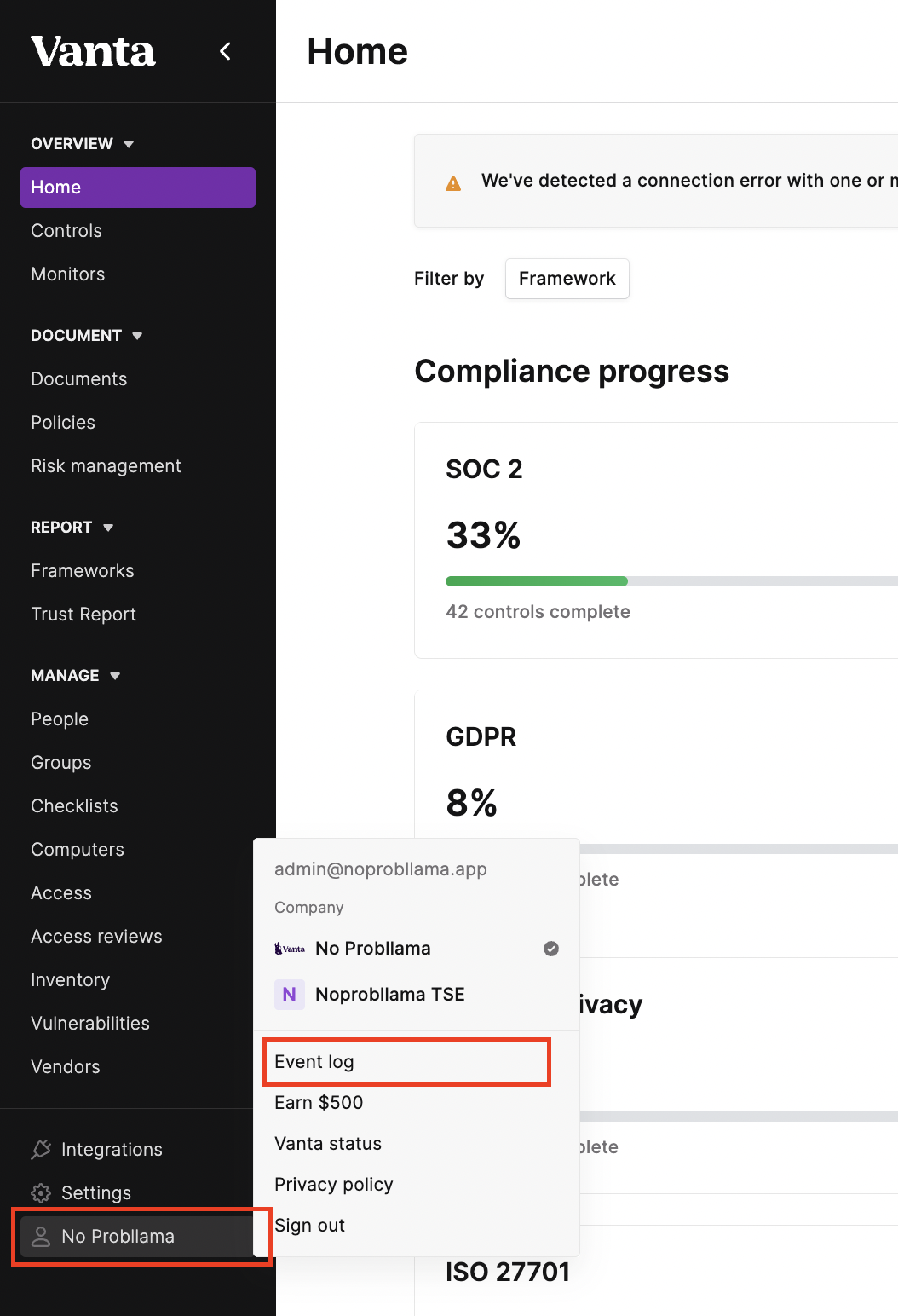Click the user profile person icon

pyautogui.click(x=41, y=1237)
